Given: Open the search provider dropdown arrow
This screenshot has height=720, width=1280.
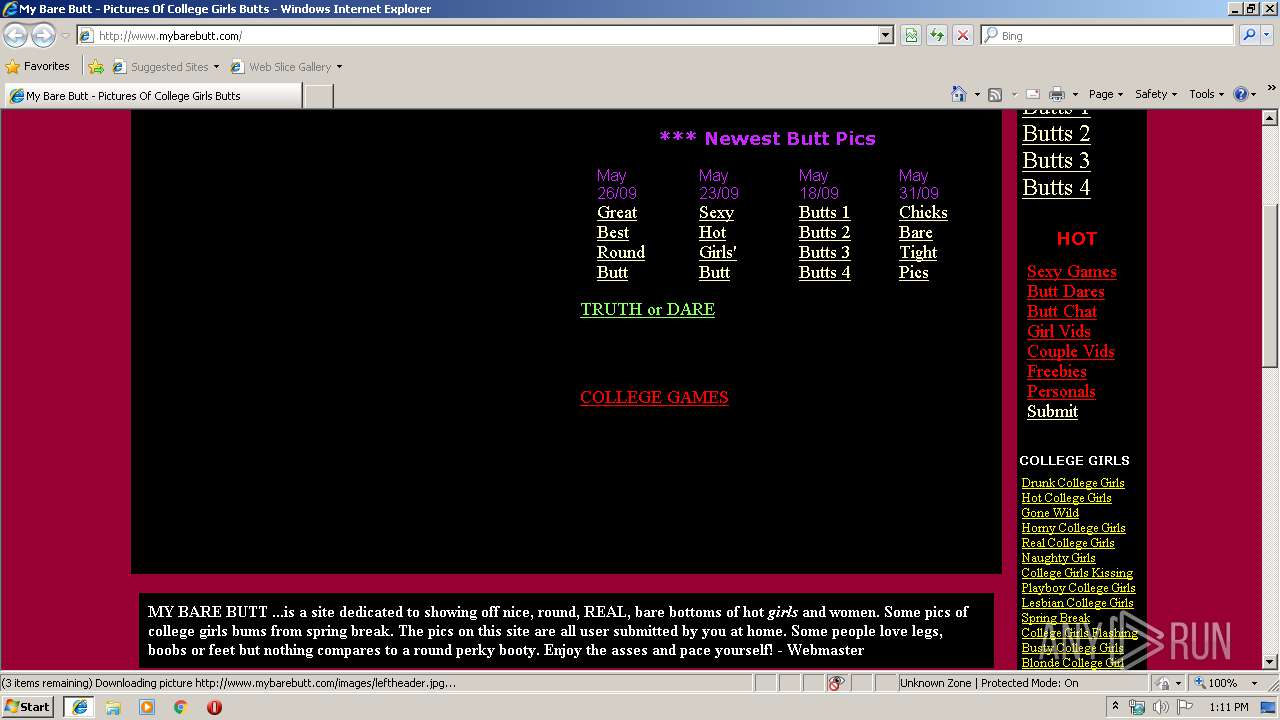Looking at the screenshot, I should (1268, 36).
